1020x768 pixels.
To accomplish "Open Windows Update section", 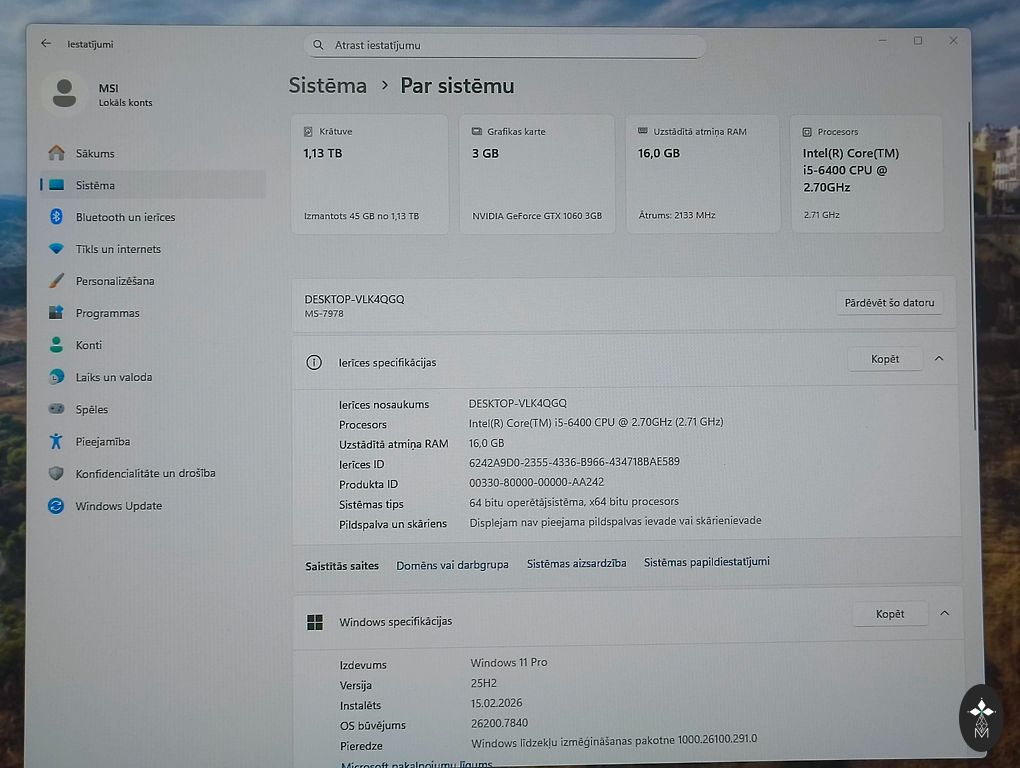I will [118, 506].
